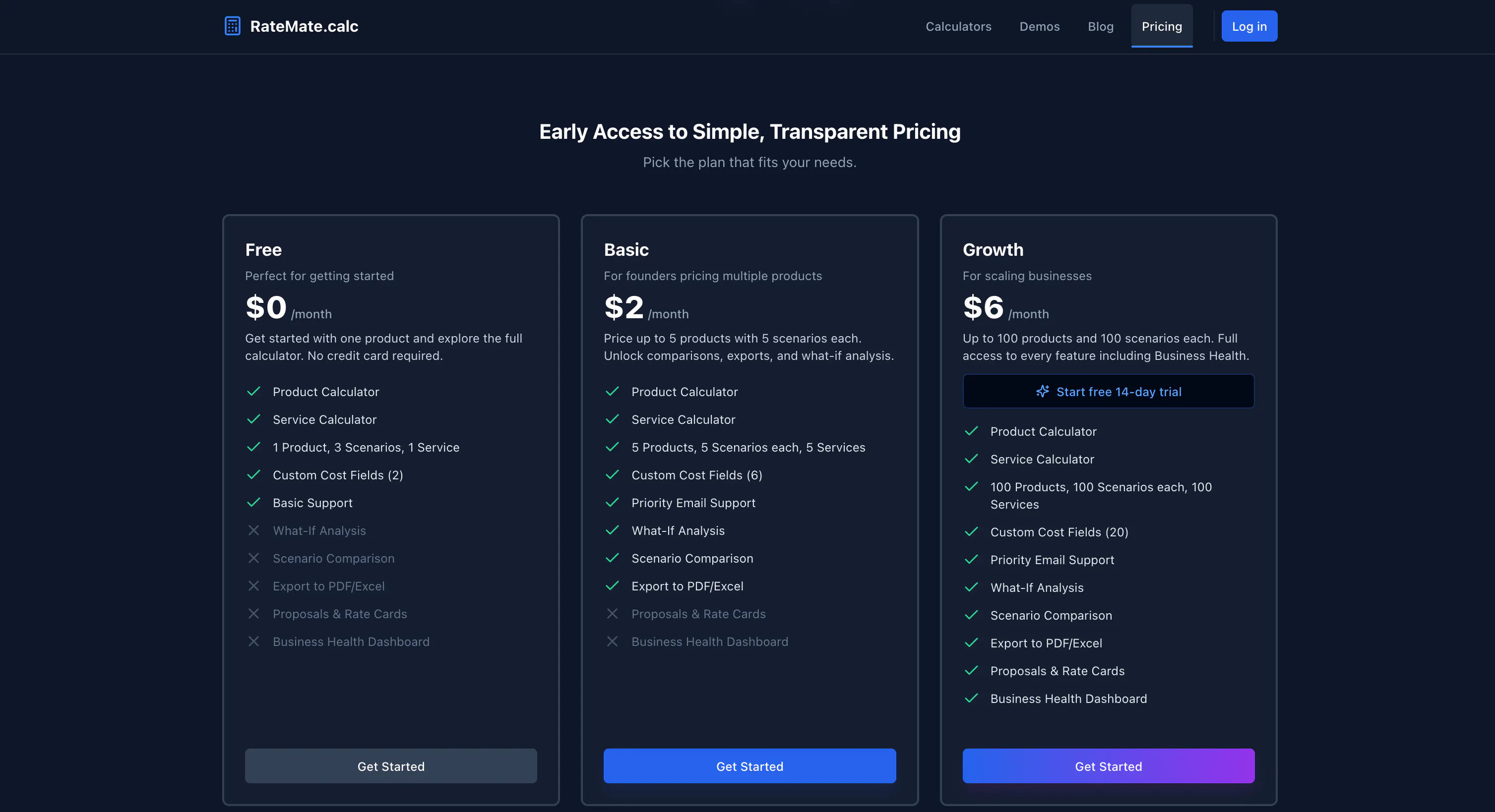Click X icon beside Free Scenario Comparison
Screen dimensions: 1495x812
click(253, 558)
